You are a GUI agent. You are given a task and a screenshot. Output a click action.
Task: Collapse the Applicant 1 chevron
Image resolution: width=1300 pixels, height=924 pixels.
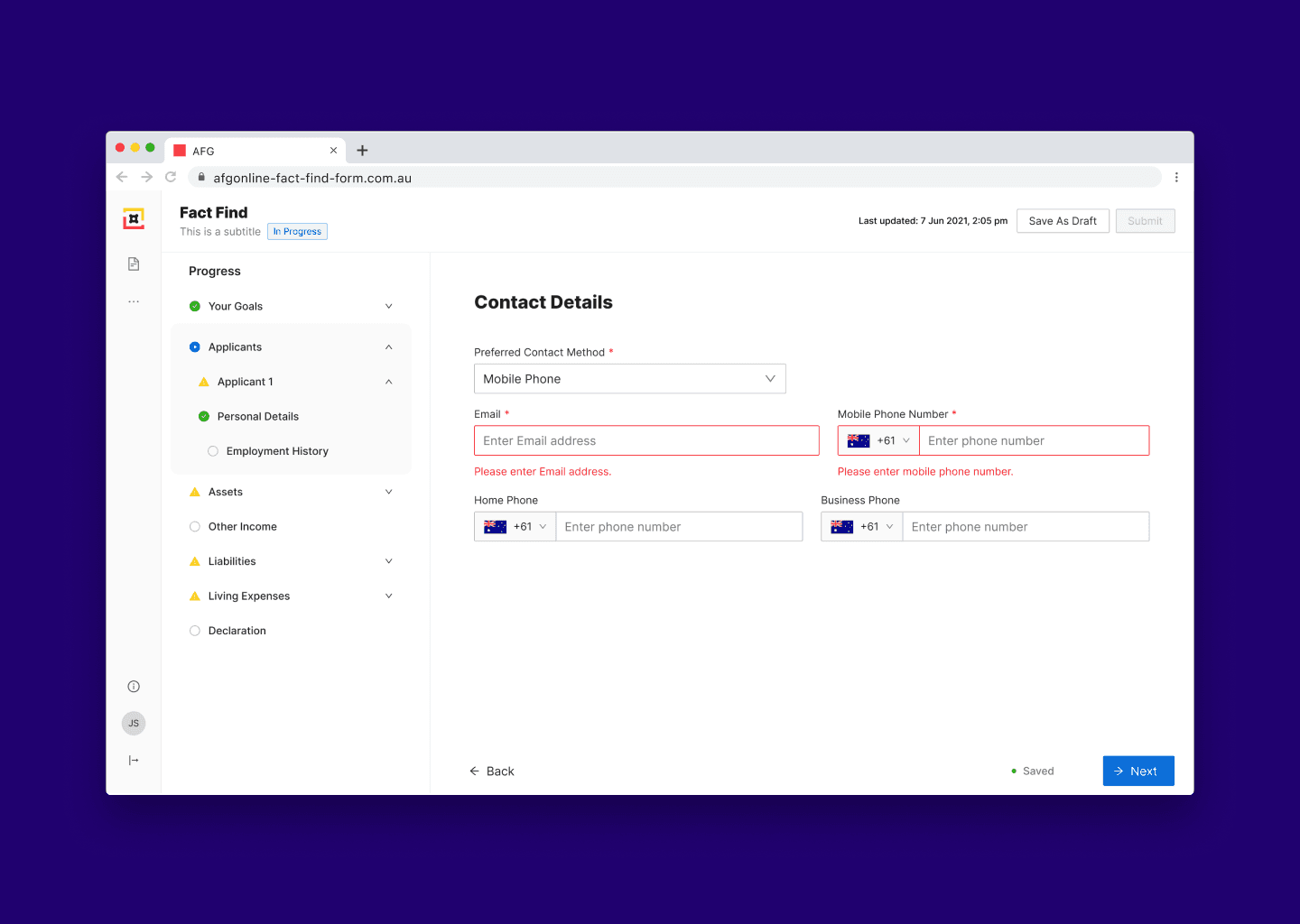(x=389, y=382)
